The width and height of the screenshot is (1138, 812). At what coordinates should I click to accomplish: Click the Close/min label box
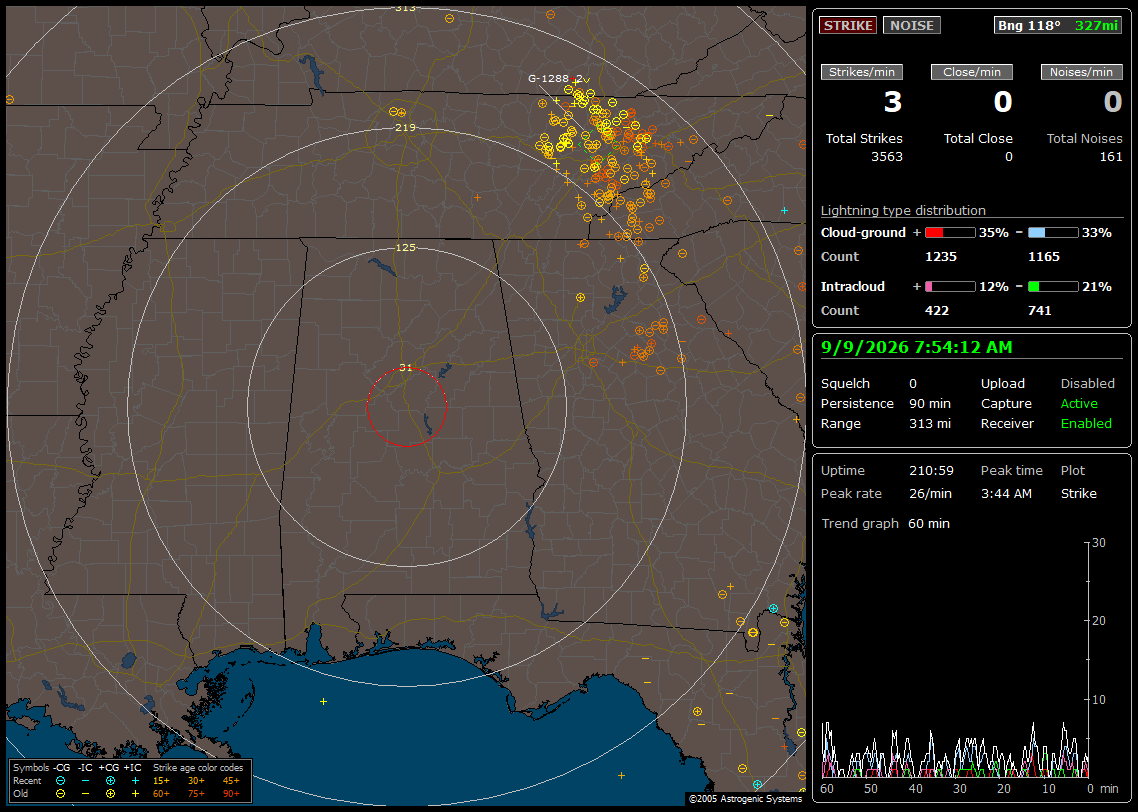pyautogui.click(x=972, y=72)
